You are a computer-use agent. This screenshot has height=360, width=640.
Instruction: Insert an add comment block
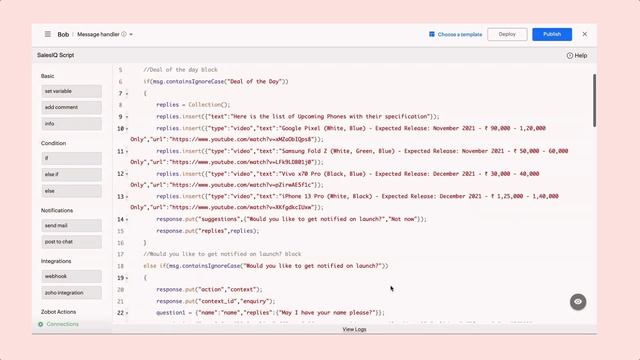[x=71, y=107]
